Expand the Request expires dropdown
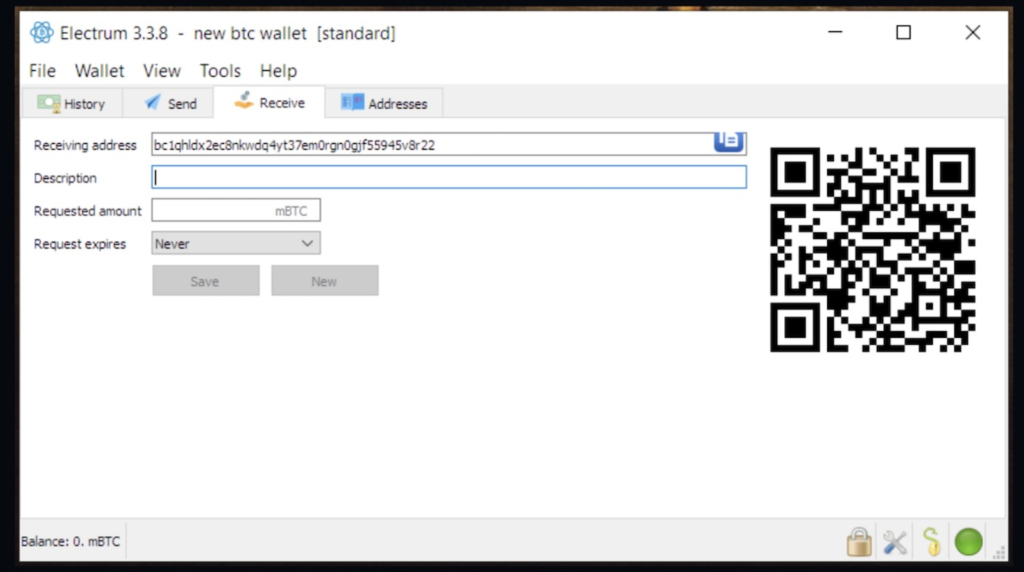This screenshot has height=572, width=1024. coord(236,244)
